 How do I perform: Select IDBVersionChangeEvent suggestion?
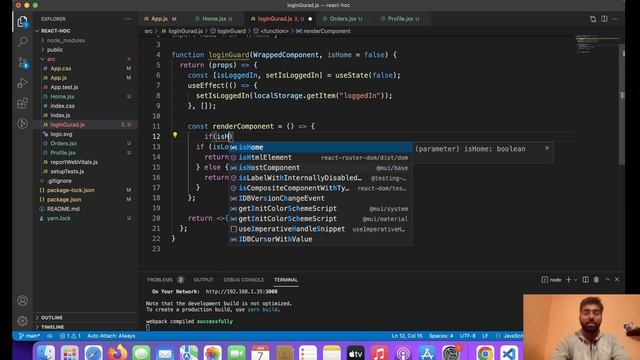pyautogui.click(x=320, y=198)
